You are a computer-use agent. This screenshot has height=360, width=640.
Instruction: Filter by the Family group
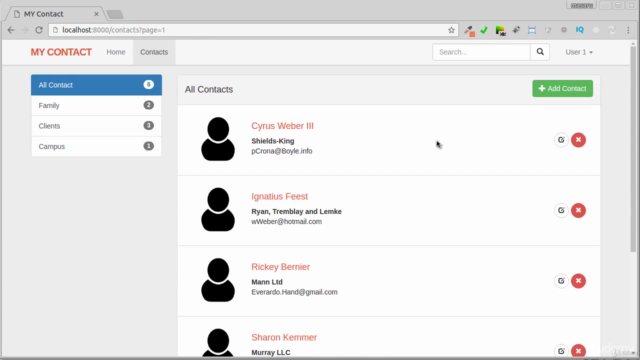pyautogui.click(x=96, y=105)
